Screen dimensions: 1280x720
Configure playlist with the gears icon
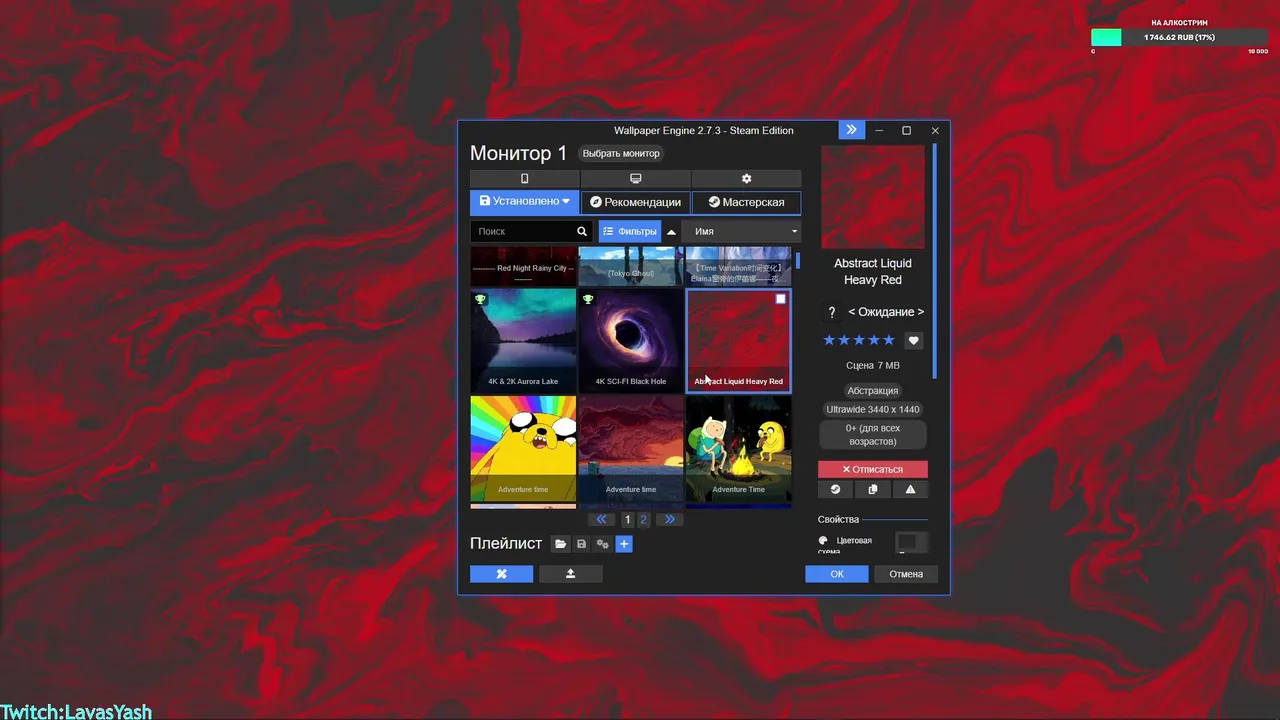(x=603, y=544)
